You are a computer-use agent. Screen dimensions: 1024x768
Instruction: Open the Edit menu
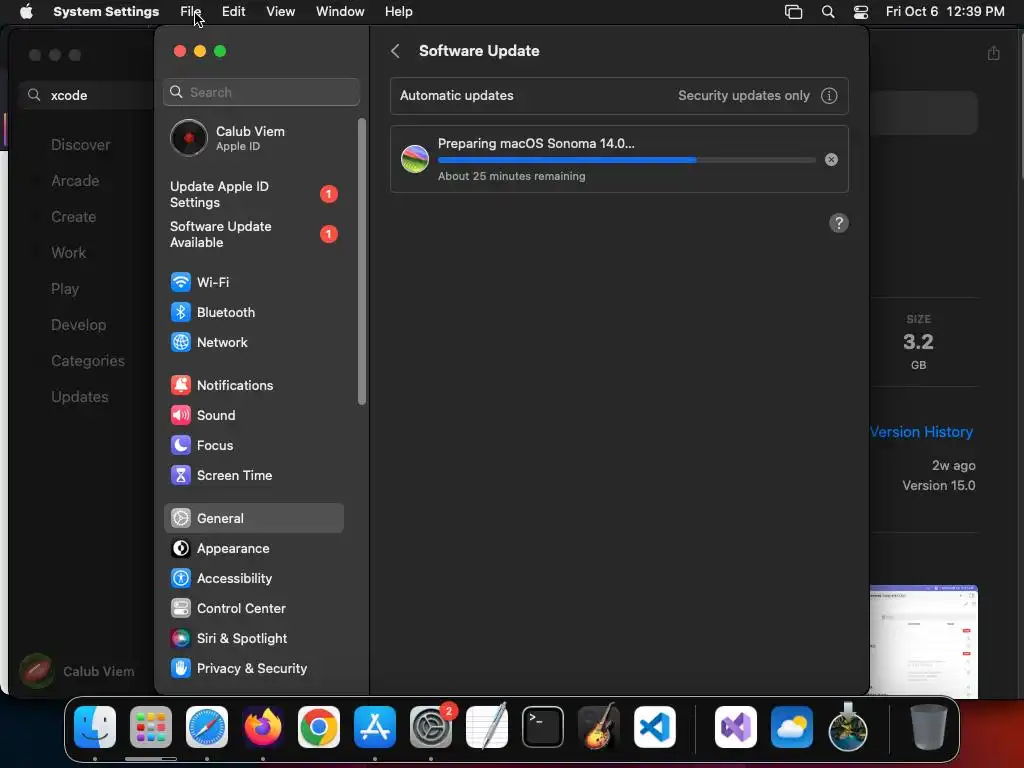click(233, 12)
